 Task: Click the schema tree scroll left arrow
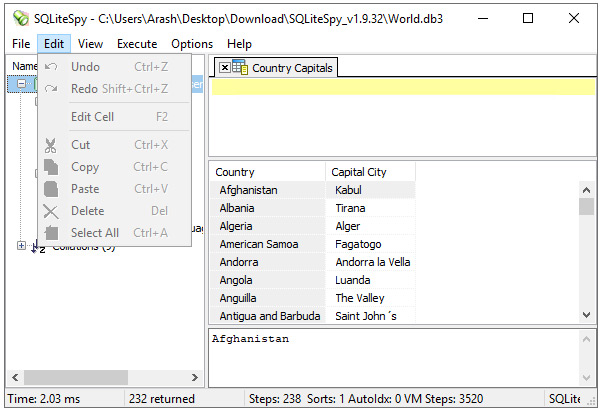(15, 377)
